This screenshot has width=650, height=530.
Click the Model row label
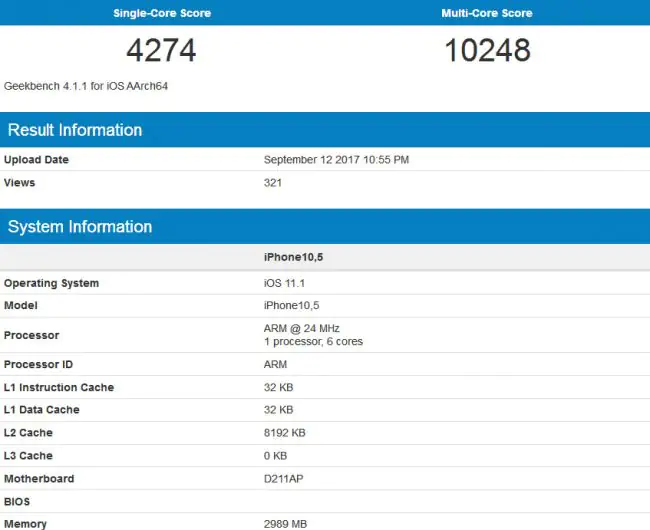coord(21,305)
